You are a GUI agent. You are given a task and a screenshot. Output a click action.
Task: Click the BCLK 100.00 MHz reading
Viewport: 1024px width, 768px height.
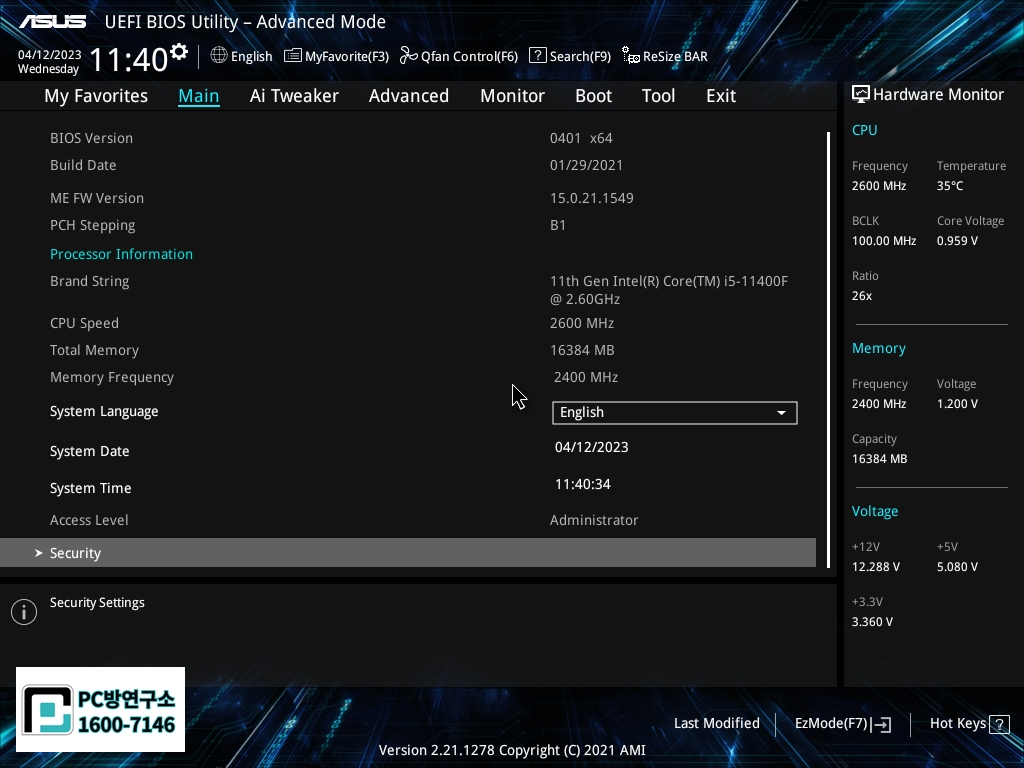click(884, 241)
